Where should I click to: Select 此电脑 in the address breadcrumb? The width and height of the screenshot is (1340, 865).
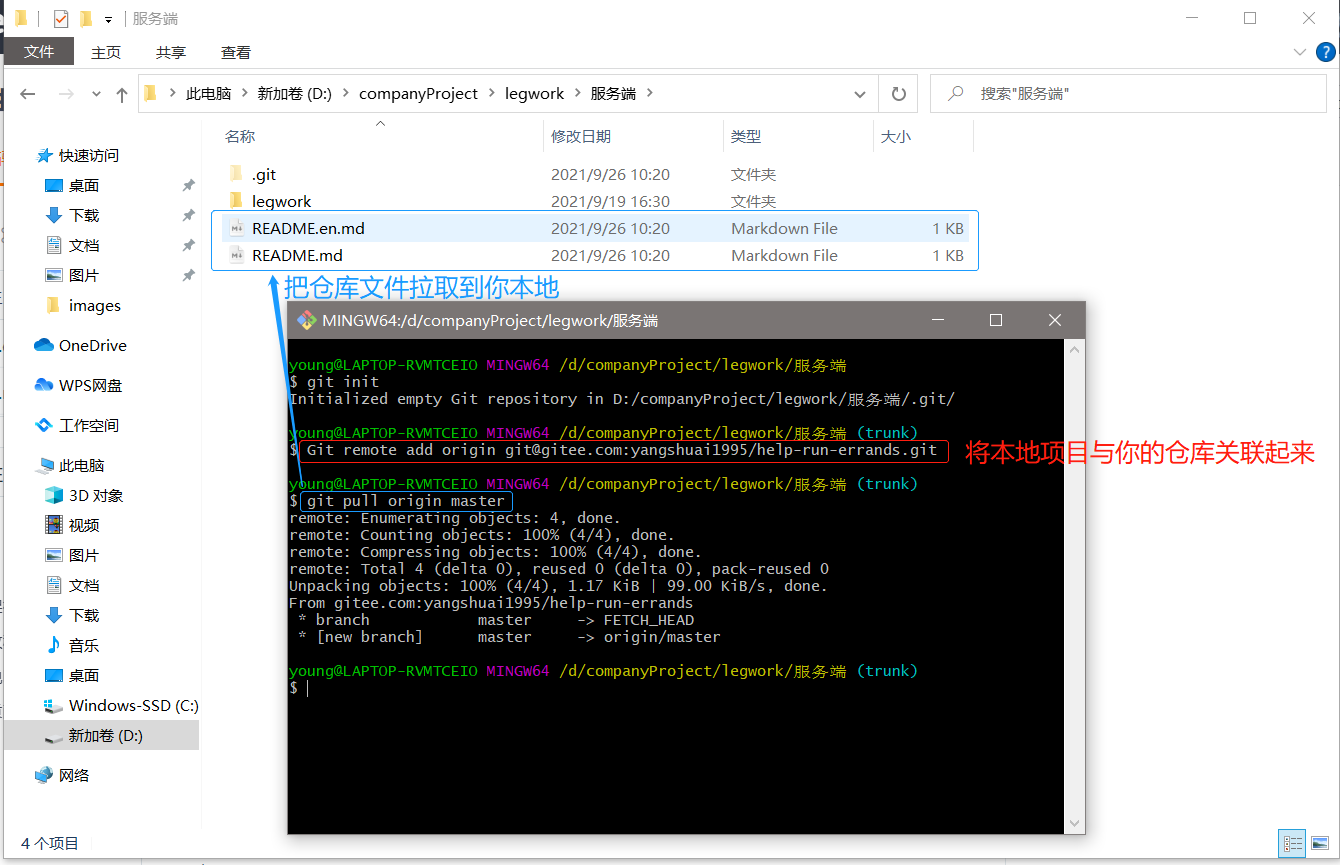[209, 93]
